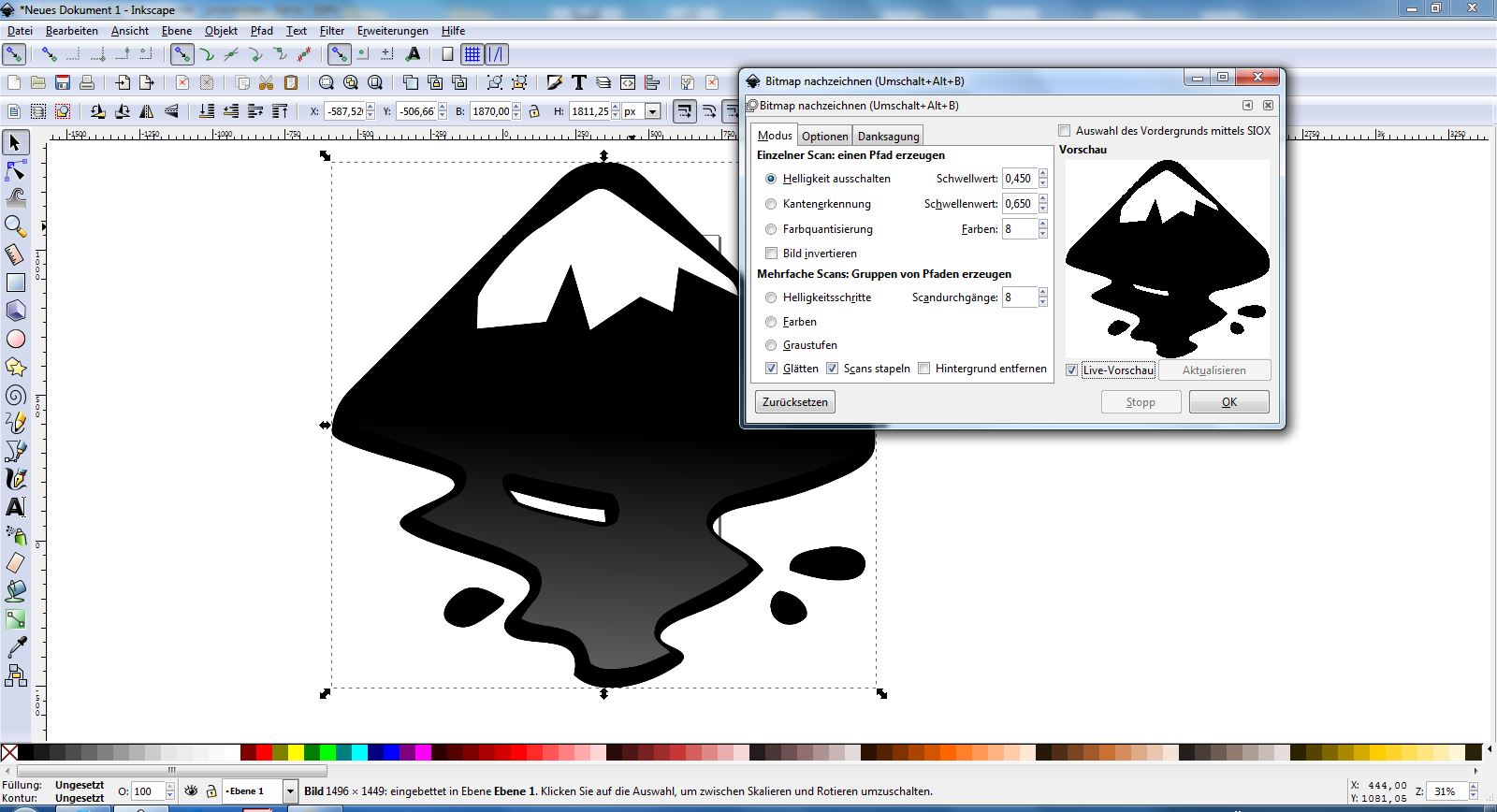Increase the opacity O: spinner
The image size is (1497, 812).
(169, 787)
